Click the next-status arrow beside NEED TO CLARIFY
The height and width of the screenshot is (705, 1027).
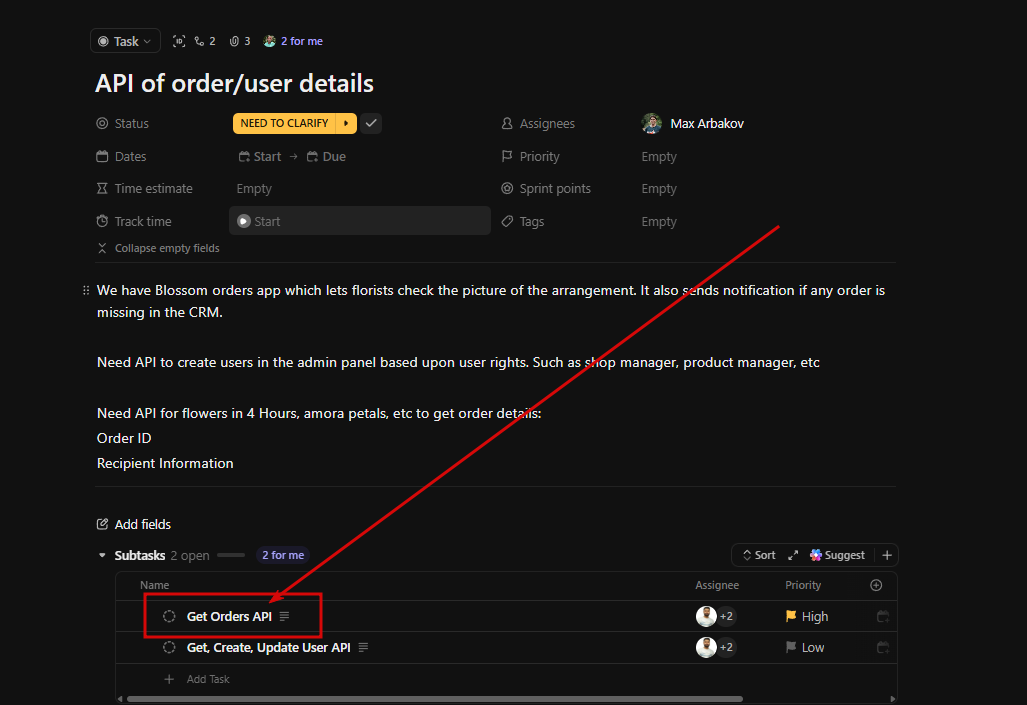[346, 123]
